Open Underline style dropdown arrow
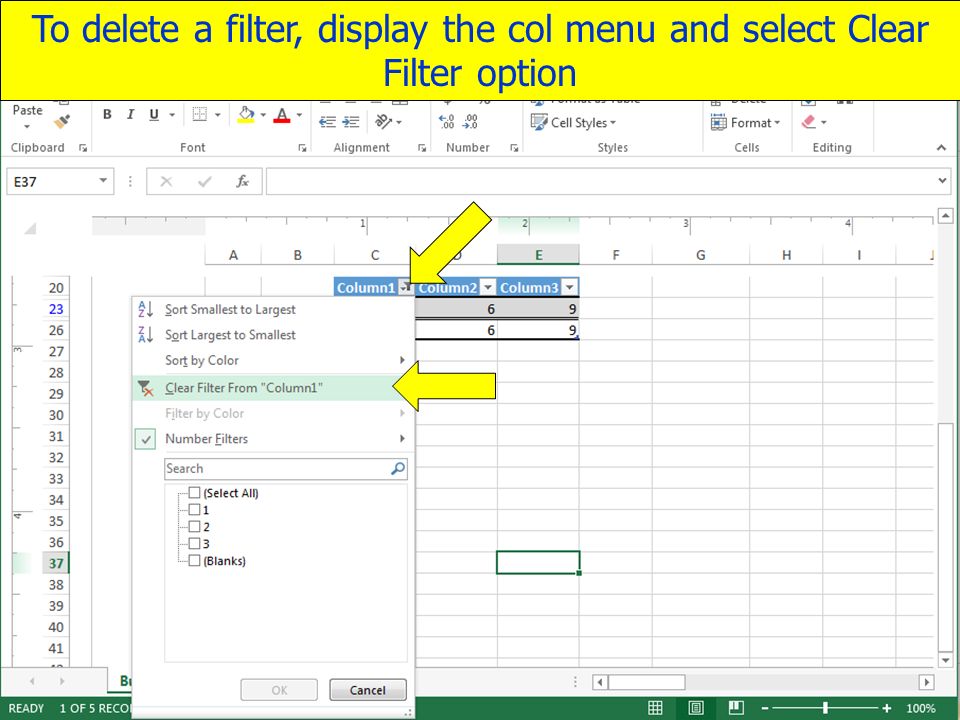The height and width of the screenshot is (720, 960). point(172,114)
